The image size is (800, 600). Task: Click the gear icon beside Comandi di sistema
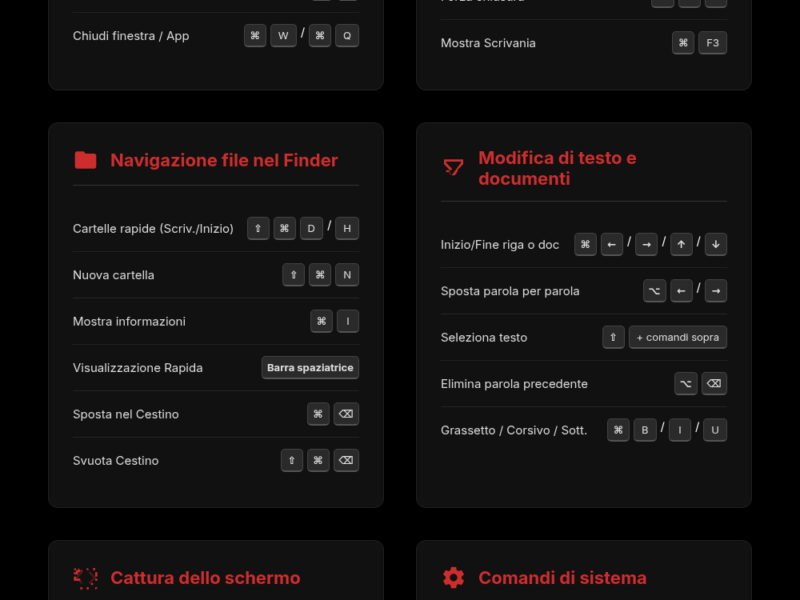click(453, 578)
